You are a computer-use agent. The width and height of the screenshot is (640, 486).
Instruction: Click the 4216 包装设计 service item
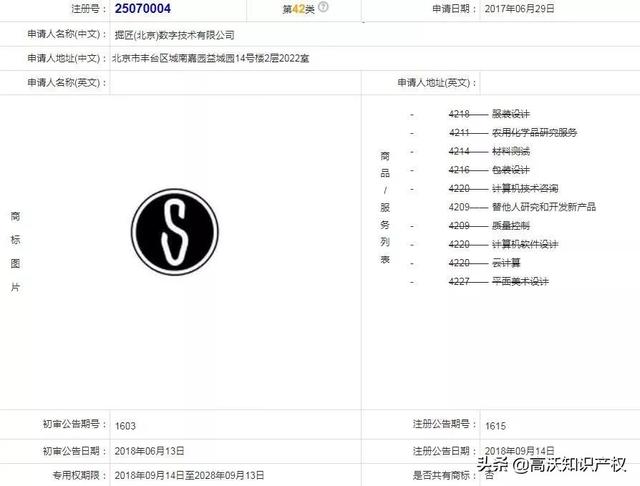click(x=489, y=170)
